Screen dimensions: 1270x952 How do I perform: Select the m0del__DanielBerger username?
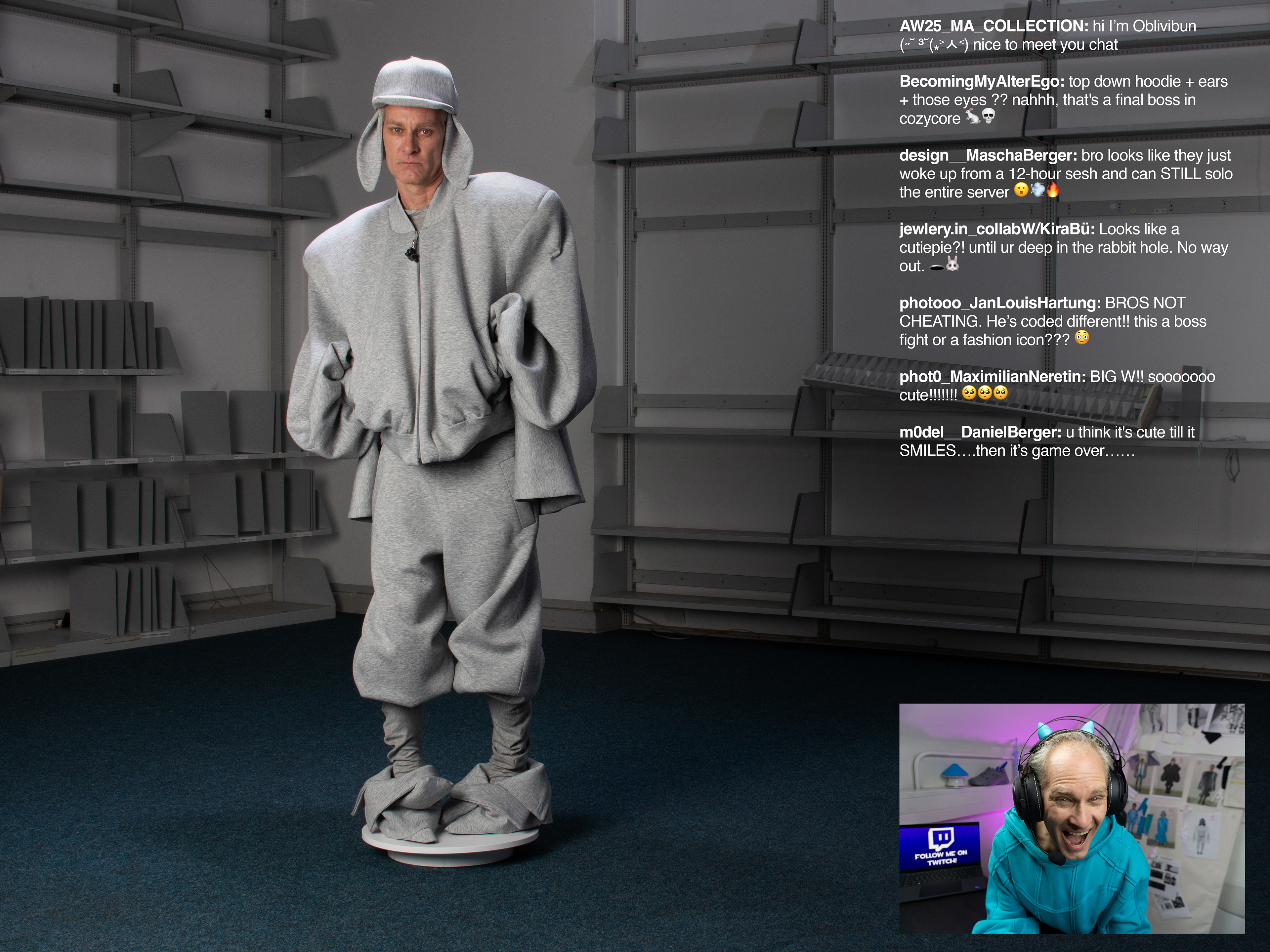click(980, 433)
